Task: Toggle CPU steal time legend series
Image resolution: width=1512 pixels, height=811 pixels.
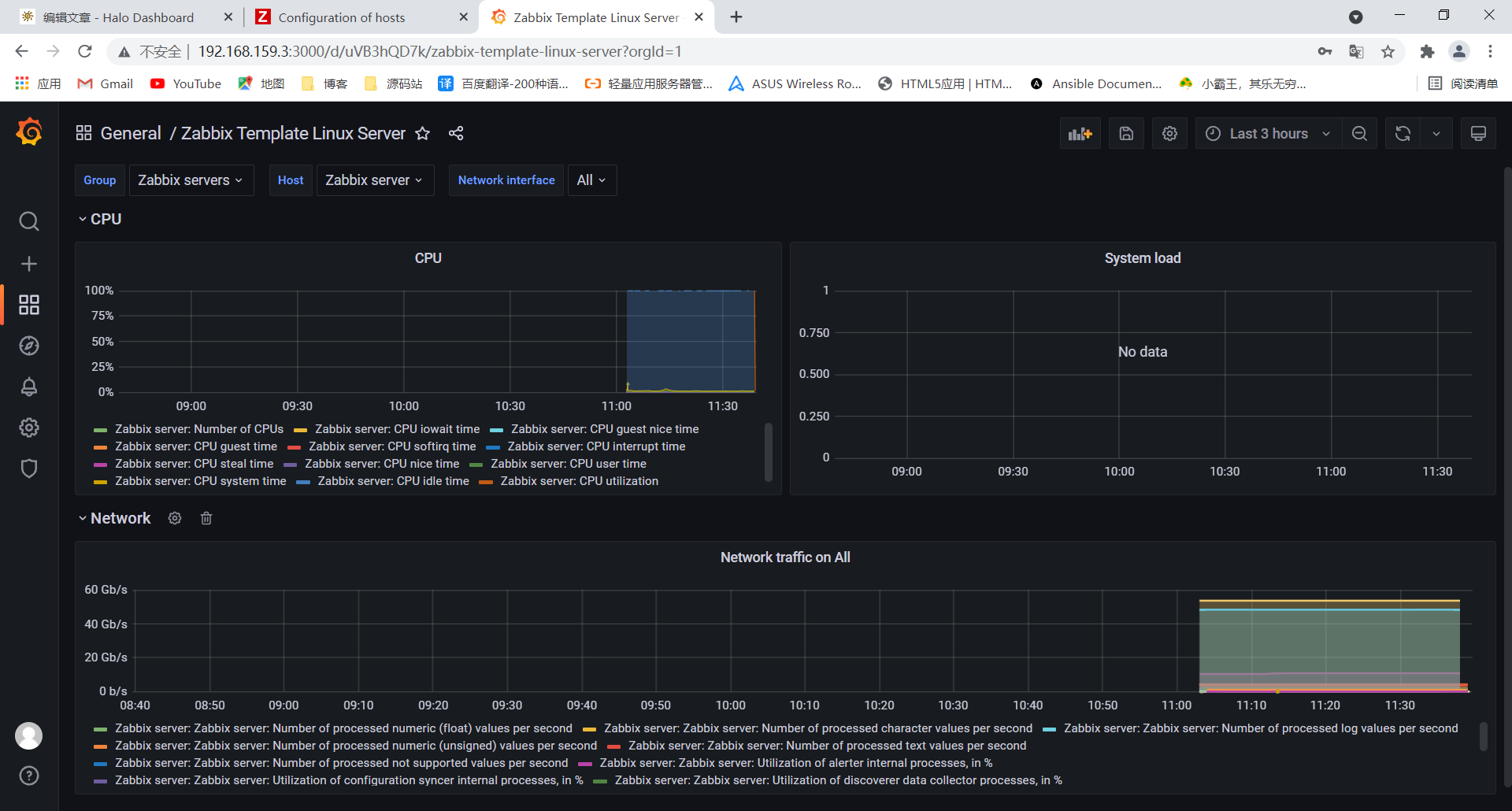Action: pos(195,464)
